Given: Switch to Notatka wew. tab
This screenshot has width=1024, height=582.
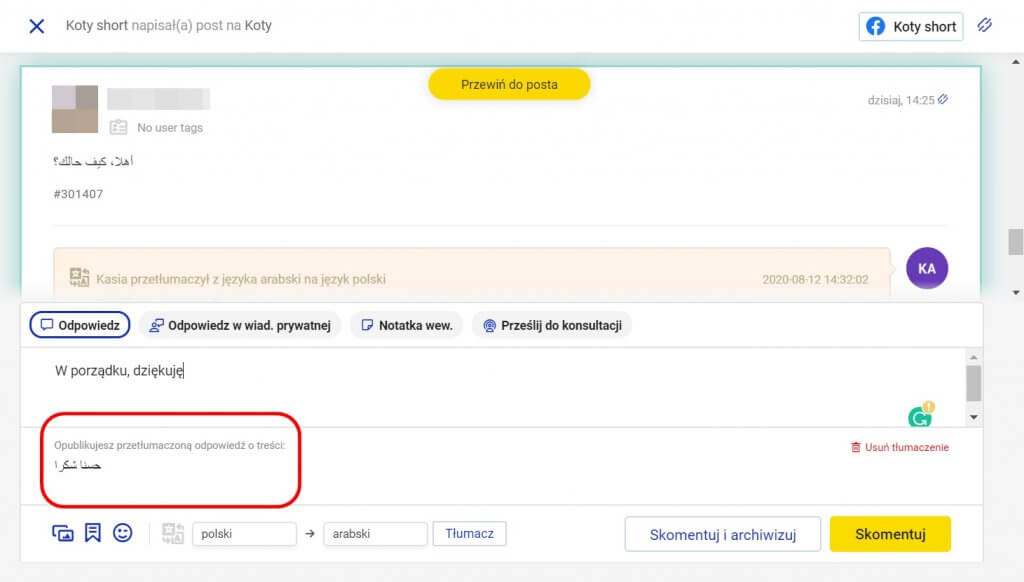Looking at the screenshot, I should click(406, 325).
